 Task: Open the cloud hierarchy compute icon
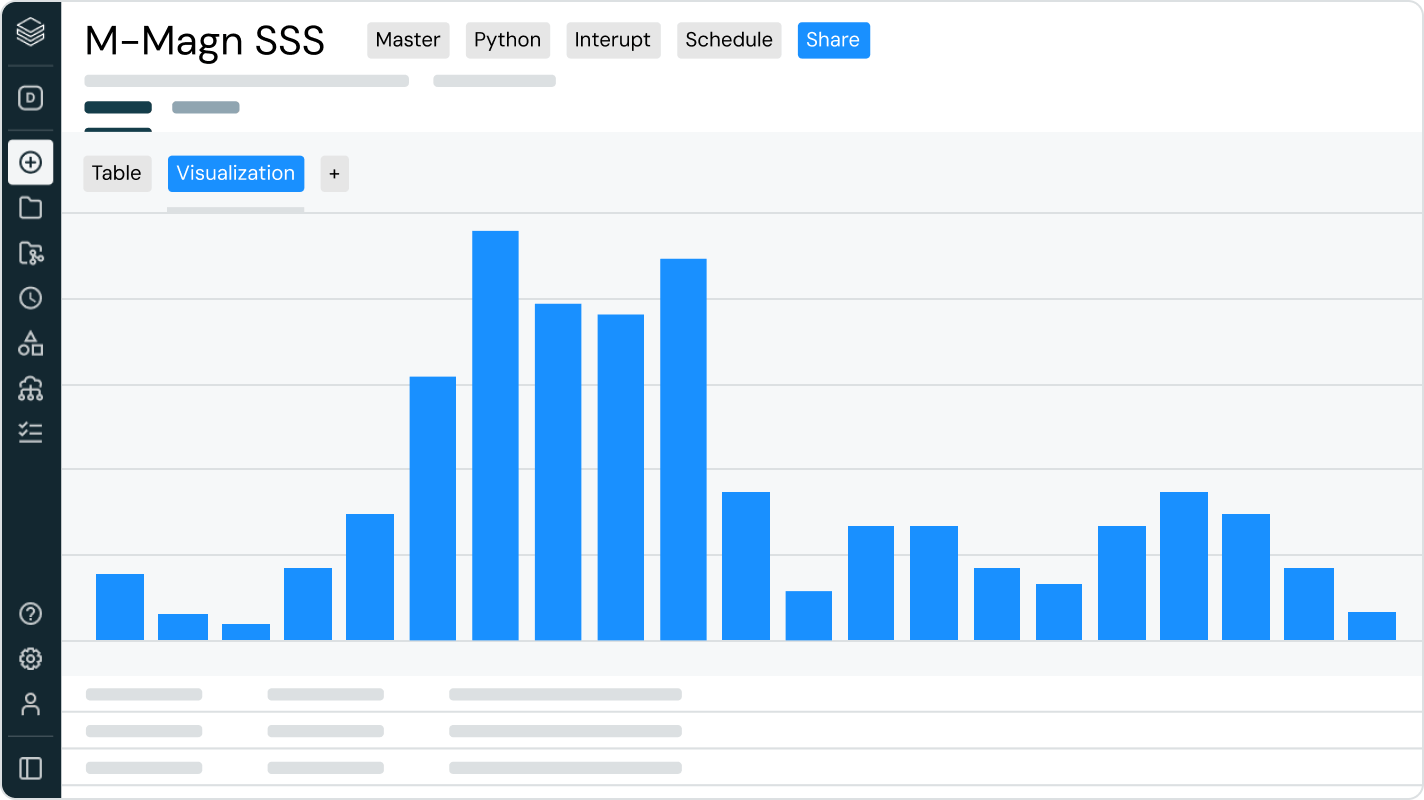31,389
